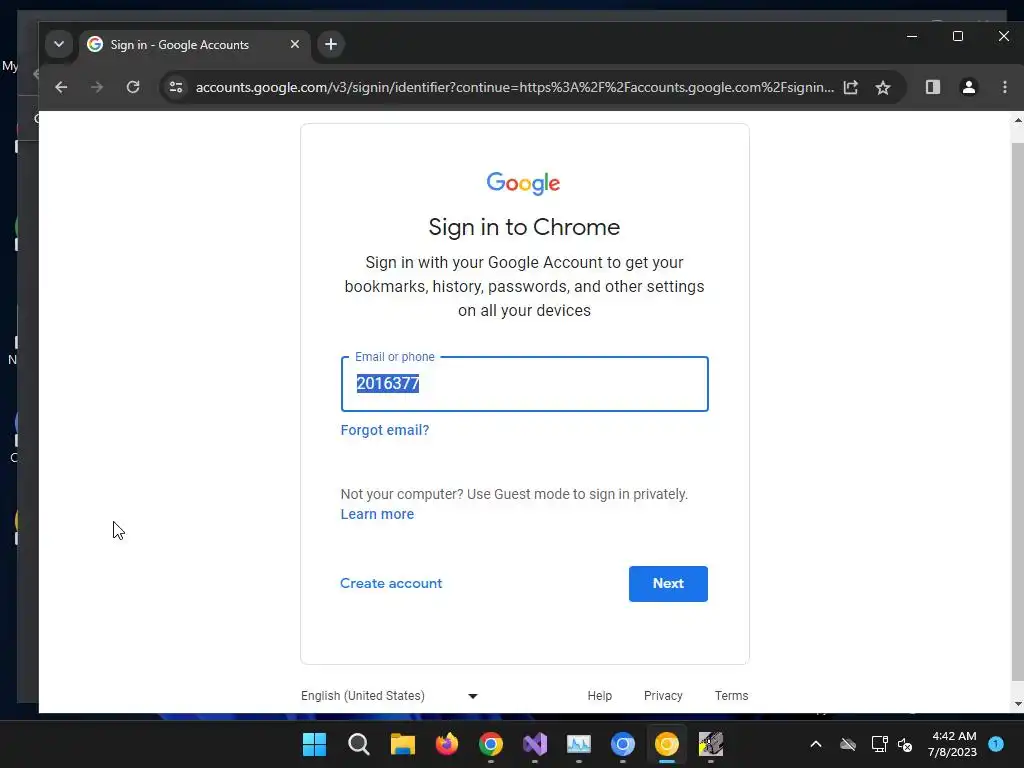The height and width of the screenshot is (768, 1024).
Task: Select the Sign in - Google Accounts tab
Action: click(x=194, y=44)
